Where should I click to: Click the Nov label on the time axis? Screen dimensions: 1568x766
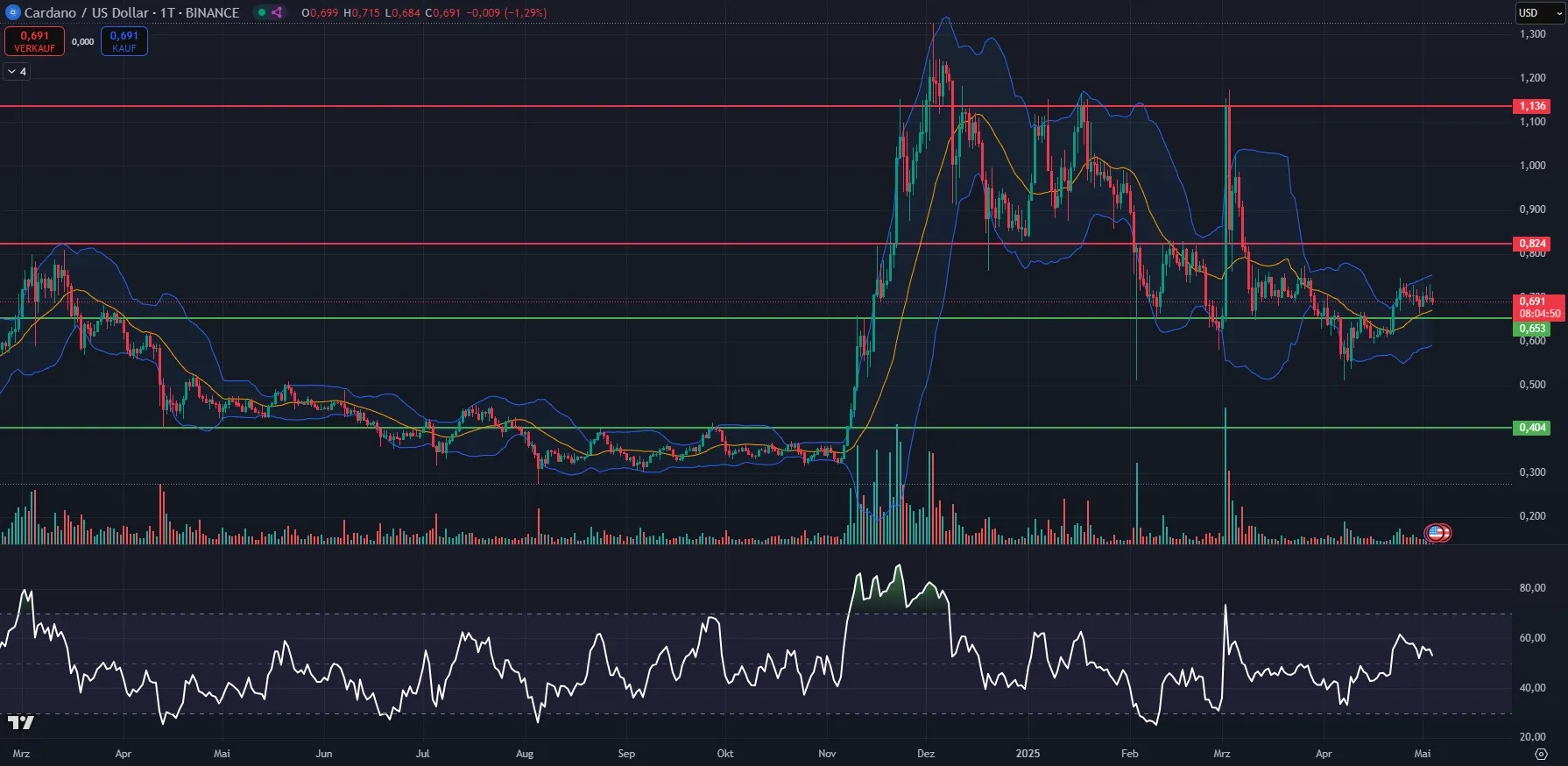[x=827, y=754]
